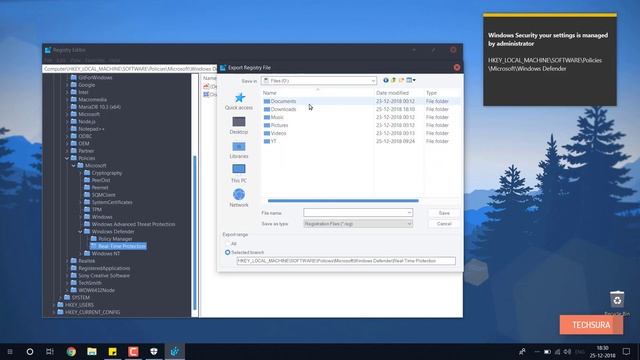Viewport: 640px width, 360px height.
Task: Choose the Selected branch radio button
Action: (x=227, y=253)
